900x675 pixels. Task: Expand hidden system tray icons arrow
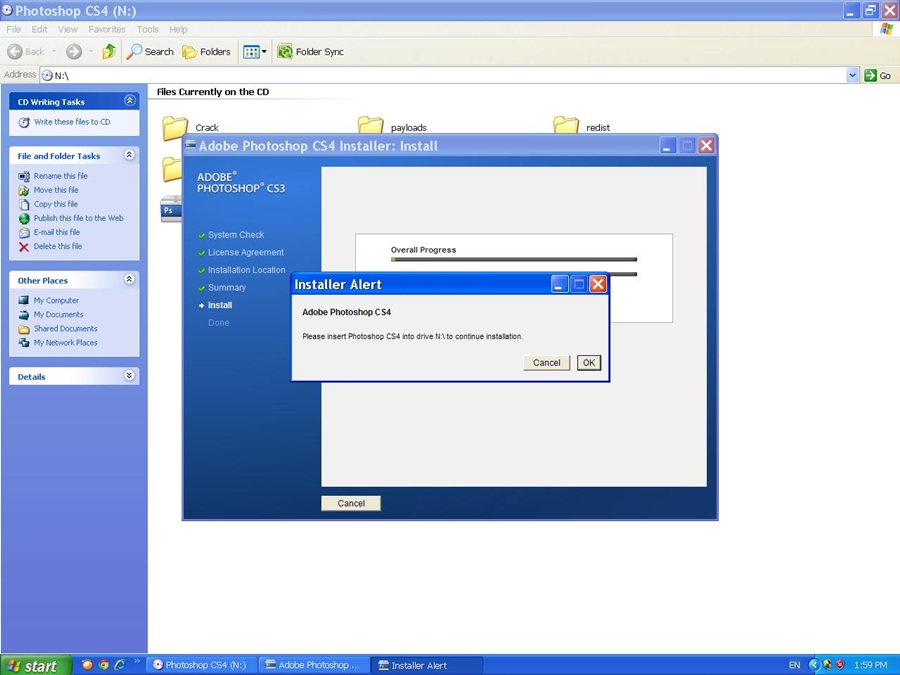coord(814,665)
